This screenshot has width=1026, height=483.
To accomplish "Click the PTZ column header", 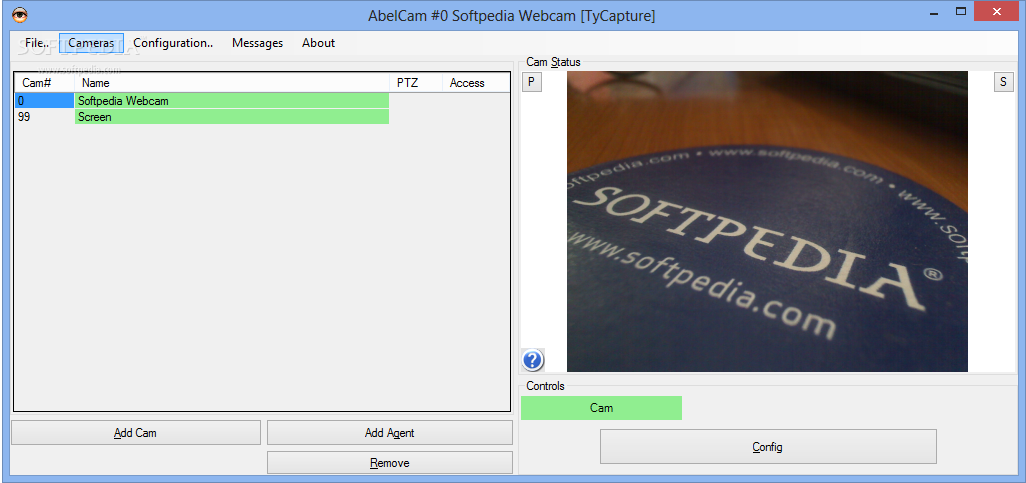I will 416,83.
